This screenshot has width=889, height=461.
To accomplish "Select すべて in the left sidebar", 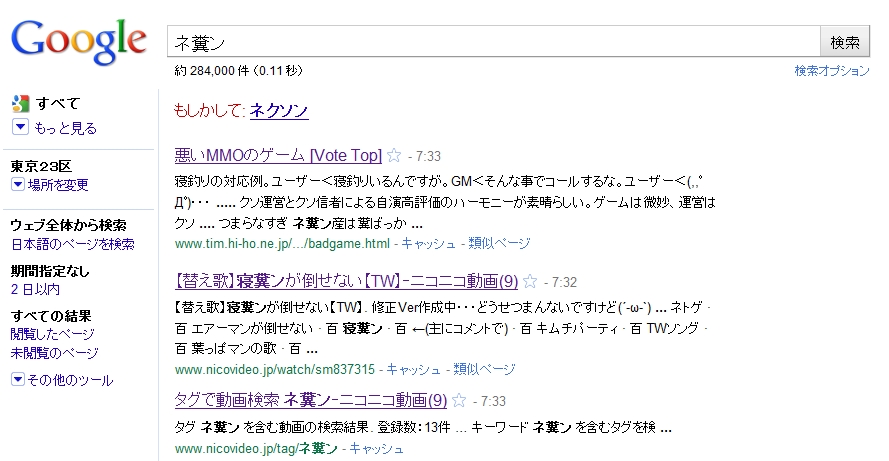I will [x=58, y=103].
